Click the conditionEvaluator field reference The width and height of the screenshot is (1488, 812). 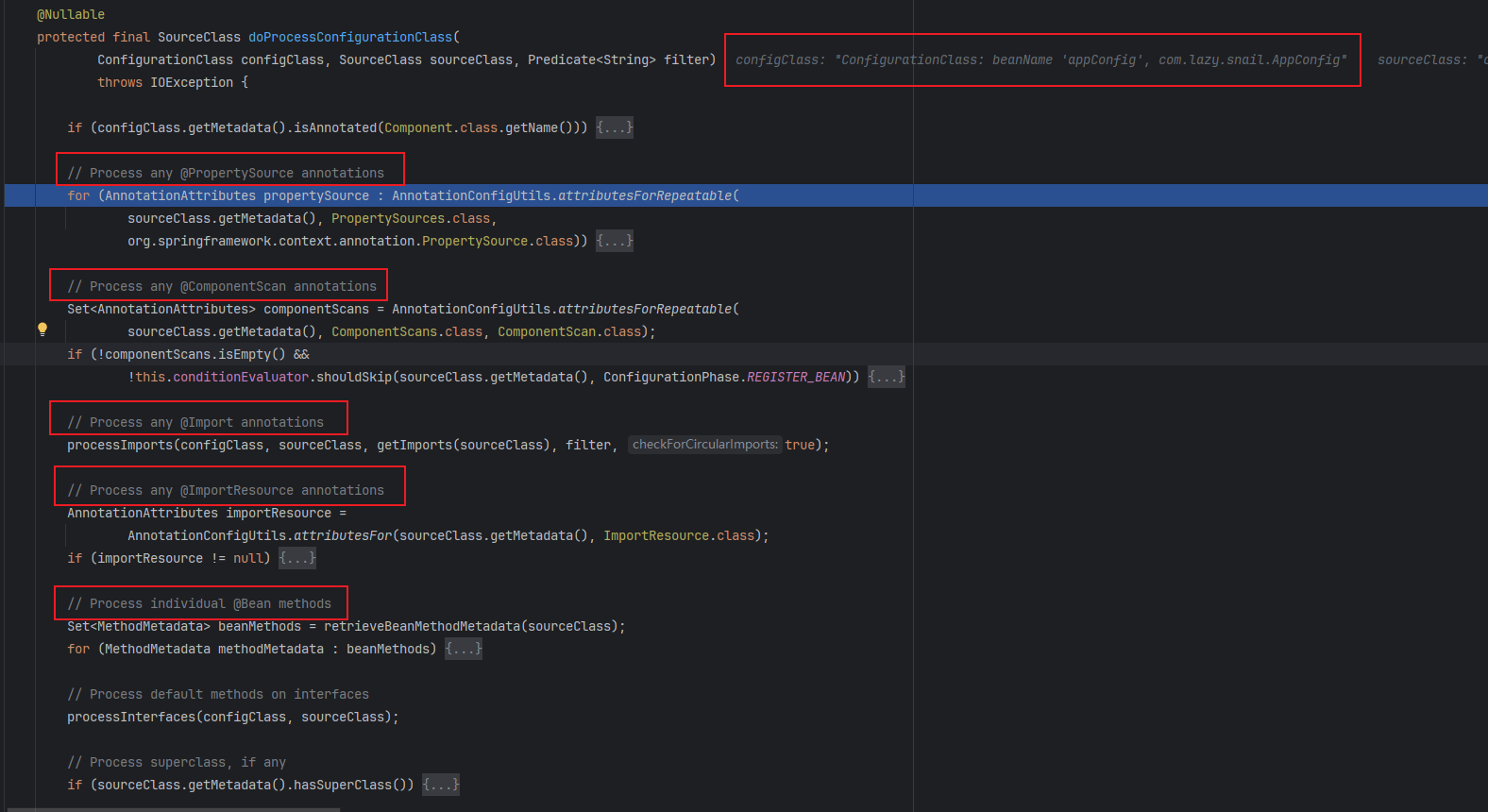pos(241,377)
